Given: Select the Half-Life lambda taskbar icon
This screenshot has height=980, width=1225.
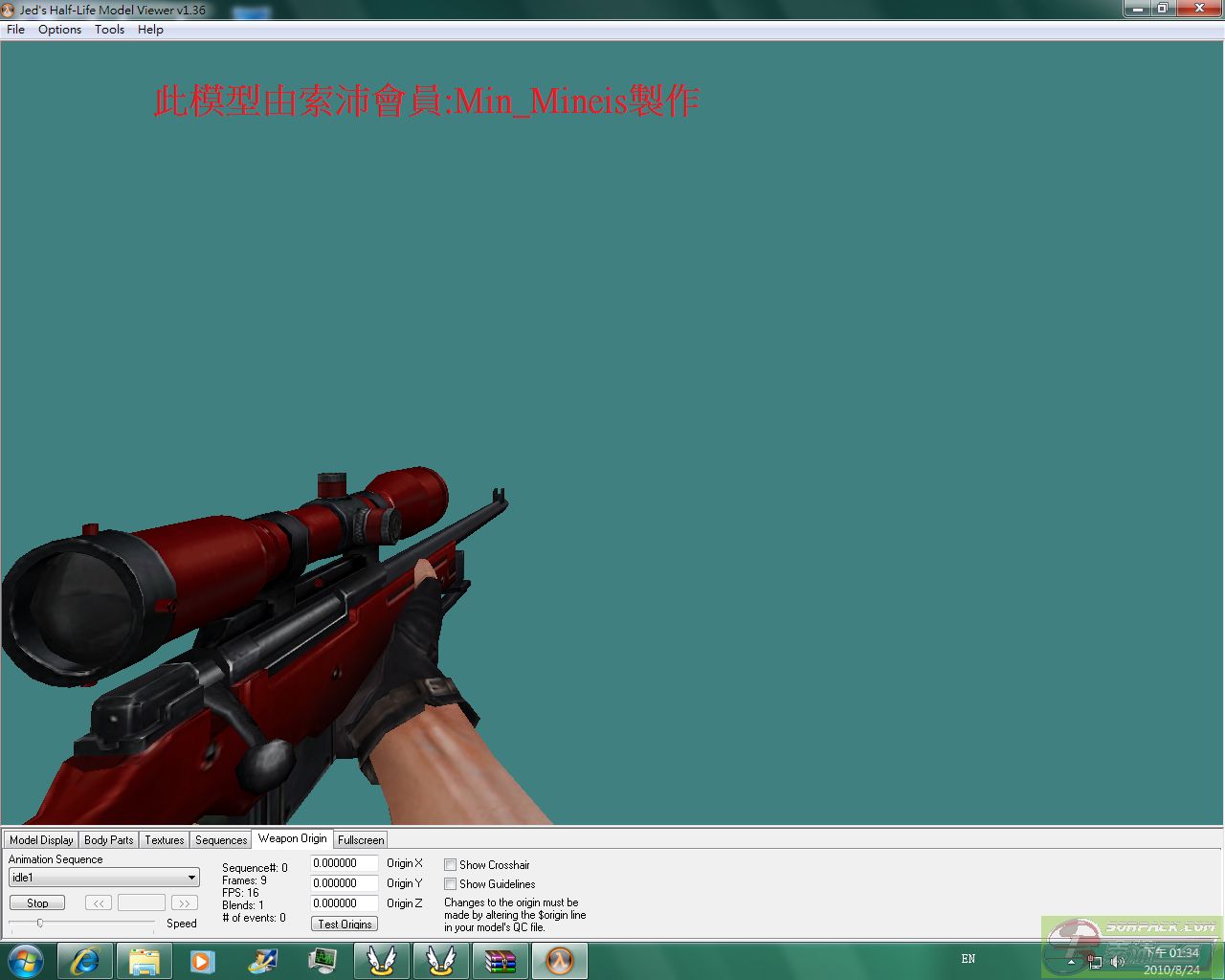Looking at the screenshot, I should pos(559,961).
